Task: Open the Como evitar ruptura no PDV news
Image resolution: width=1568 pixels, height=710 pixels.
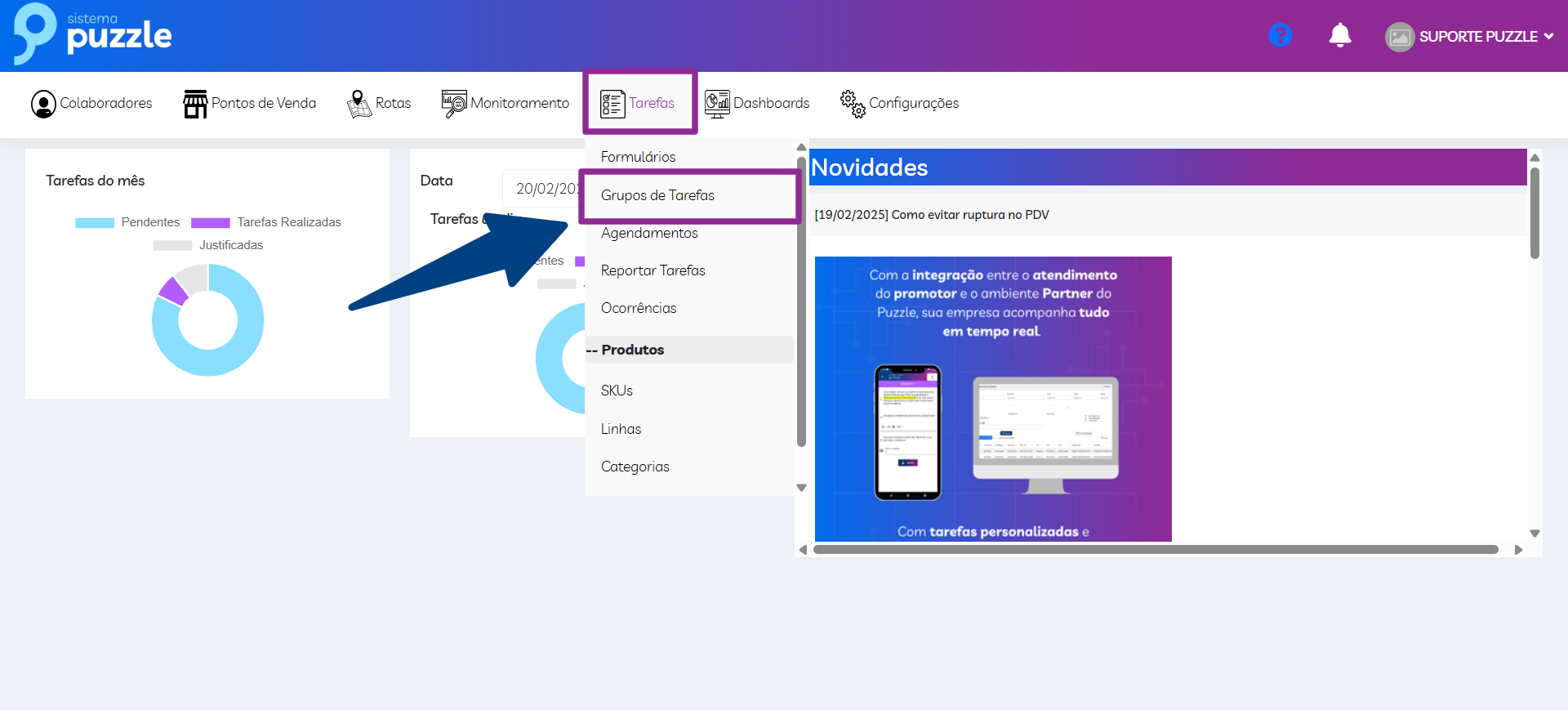Action: (x=932, y=215)
